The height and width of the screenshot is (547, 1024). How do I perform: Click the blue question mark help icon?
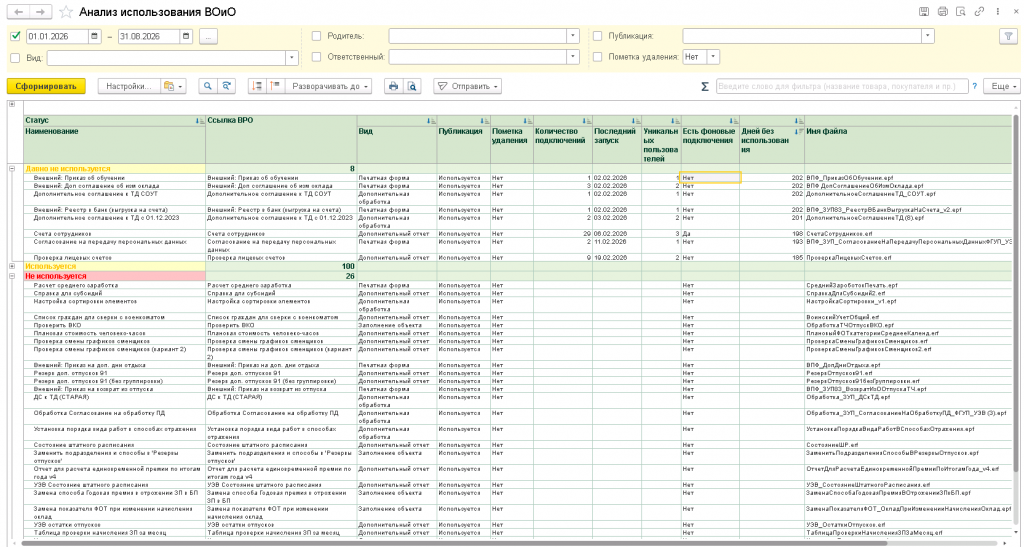(975, 86)
